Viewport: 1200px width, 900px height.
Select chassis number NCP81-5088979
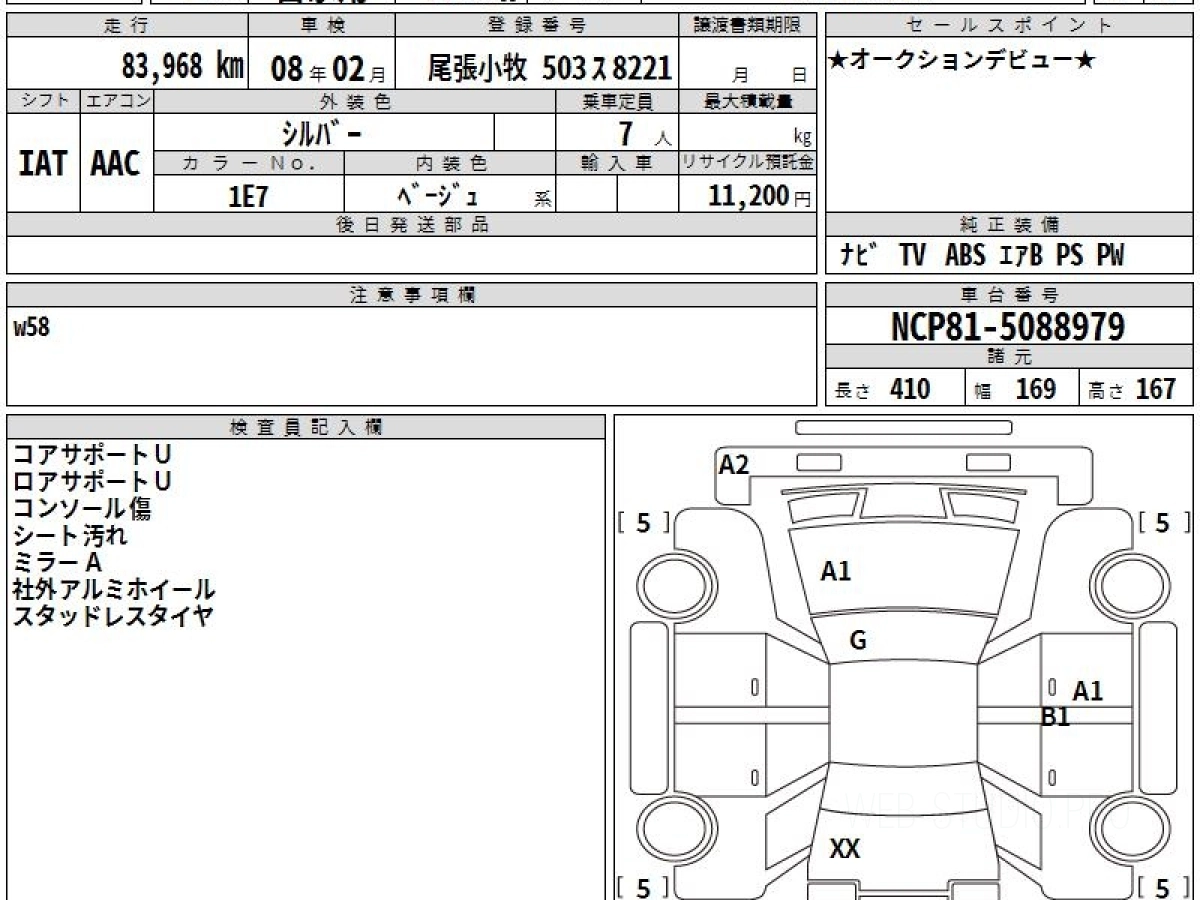click(x=1008, y=327)
